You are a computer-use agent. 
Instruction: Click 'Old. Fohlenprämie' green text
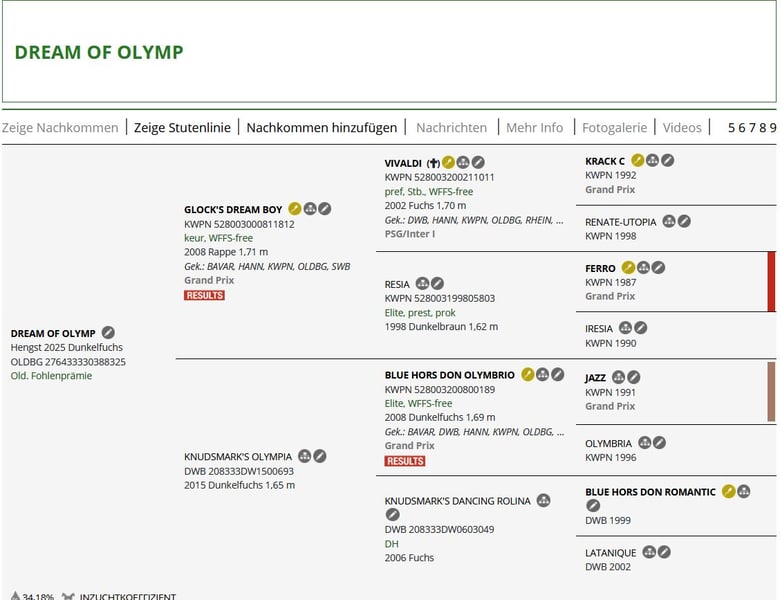[x=51, y=376]
